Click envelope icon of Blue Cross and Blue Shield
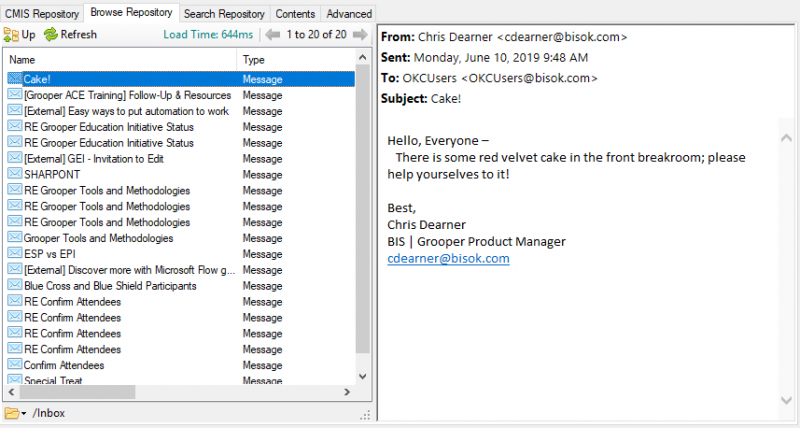This screenshot has width=800, height=428. click(x=15, y=285)
